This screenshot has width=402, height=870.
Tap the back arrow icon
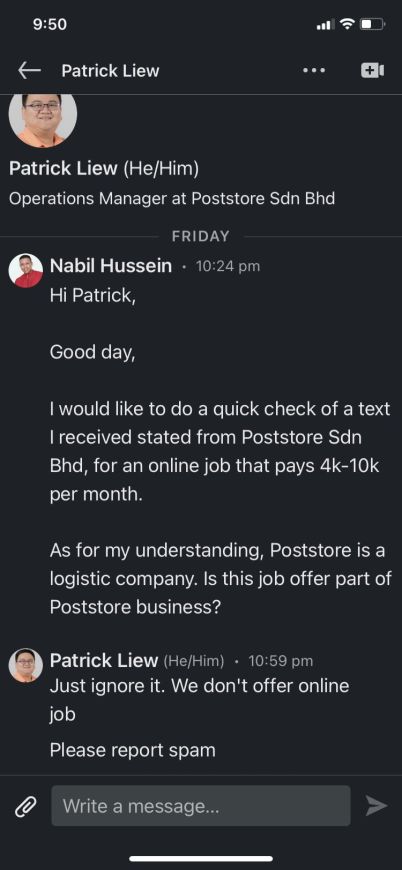point(29,70)
